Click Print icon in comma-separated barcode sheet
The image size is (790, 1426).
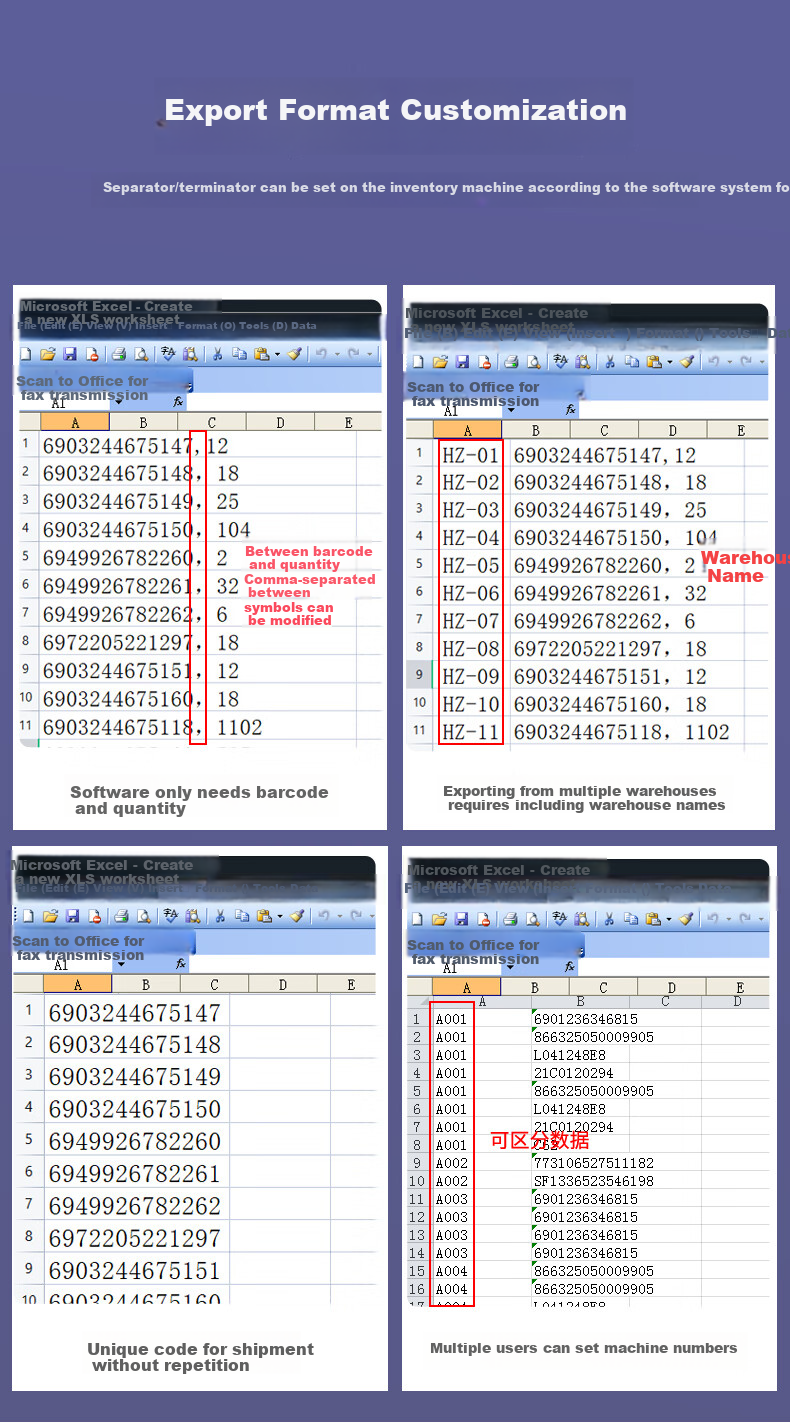coord(118,354)
